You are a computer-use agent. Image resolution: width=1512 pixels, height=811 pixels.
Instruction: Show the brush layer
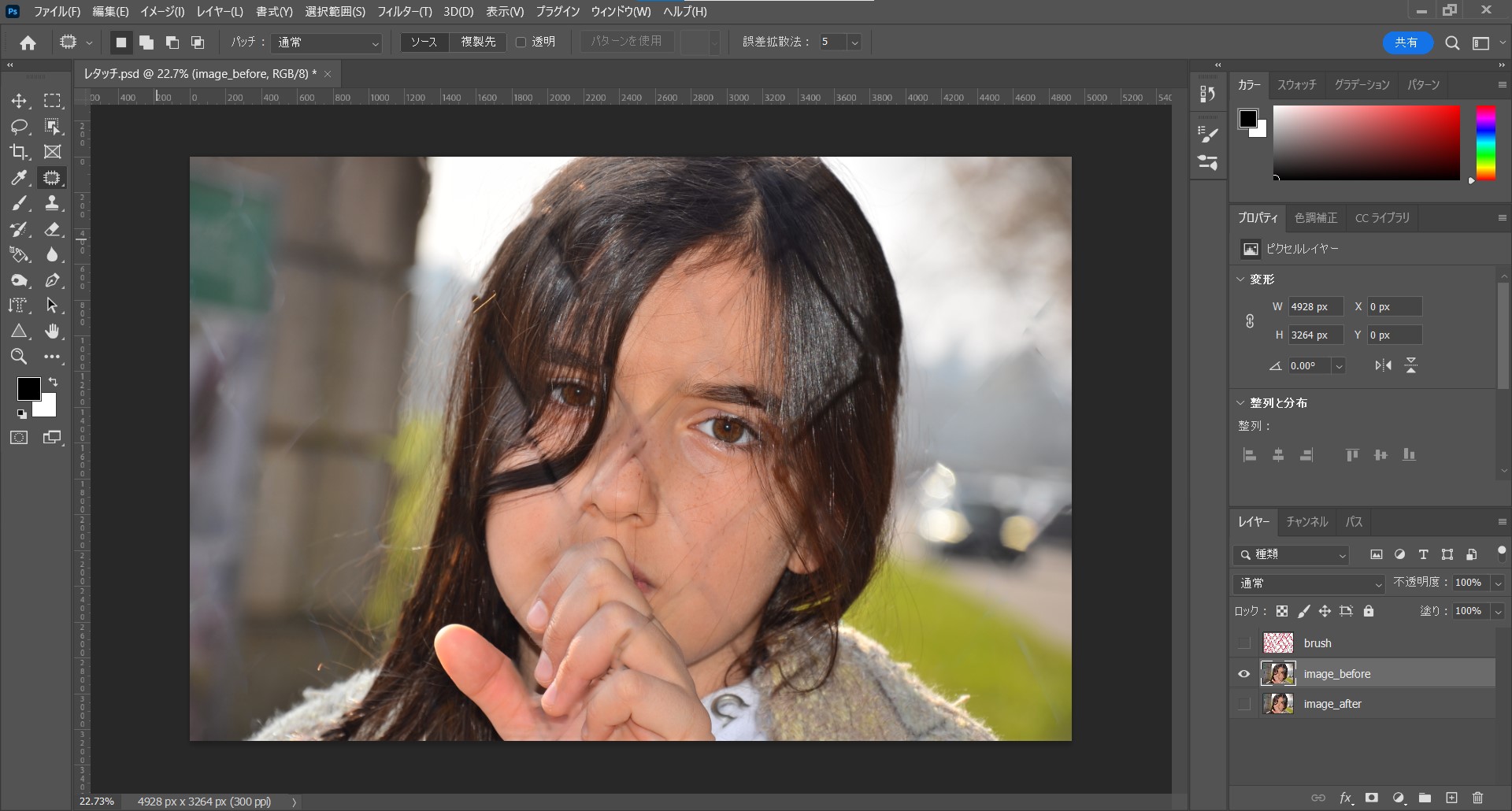pos(1244,643)
